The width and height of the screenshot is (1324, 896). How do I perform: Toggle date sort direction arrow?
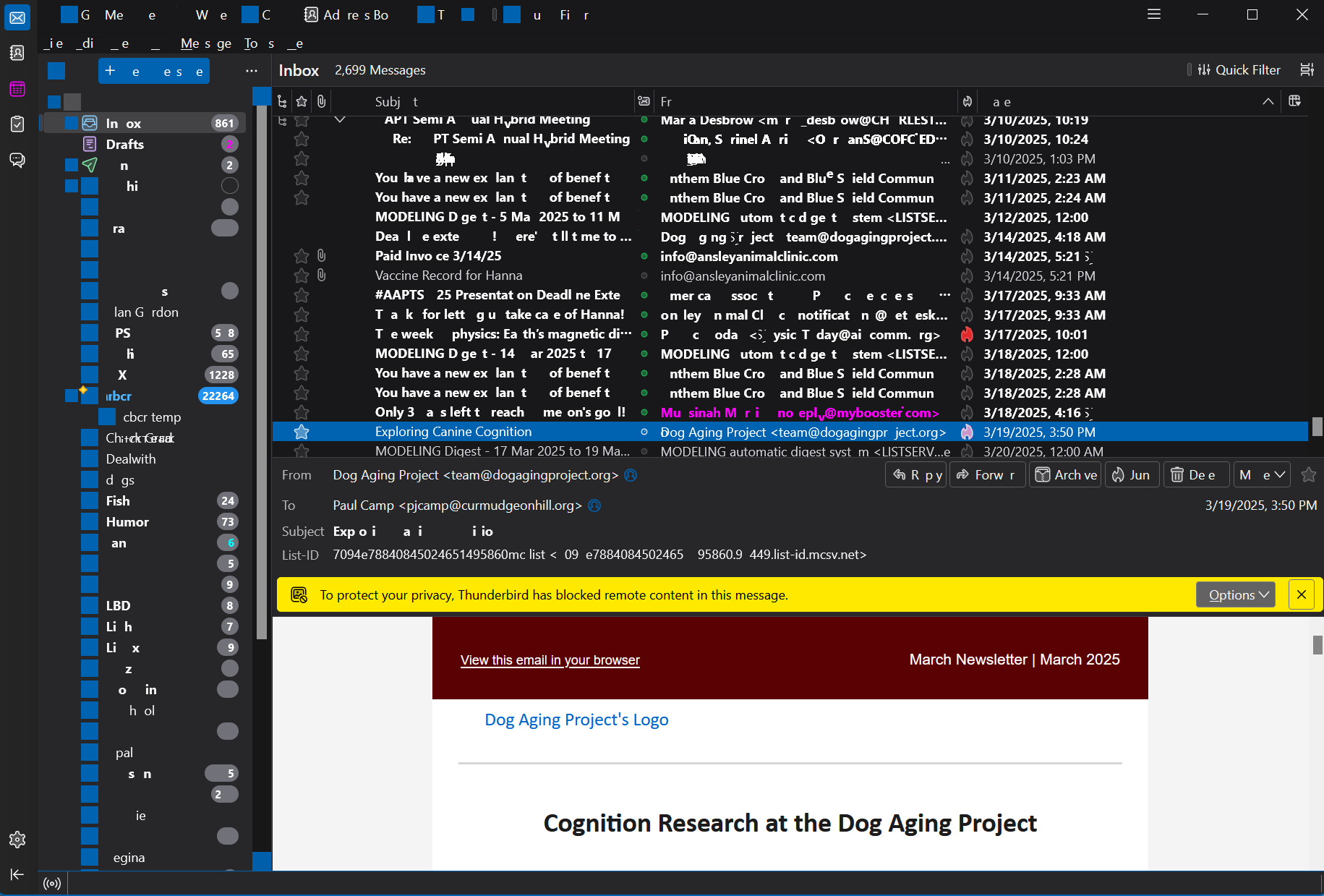click(x=1268, y=102)
